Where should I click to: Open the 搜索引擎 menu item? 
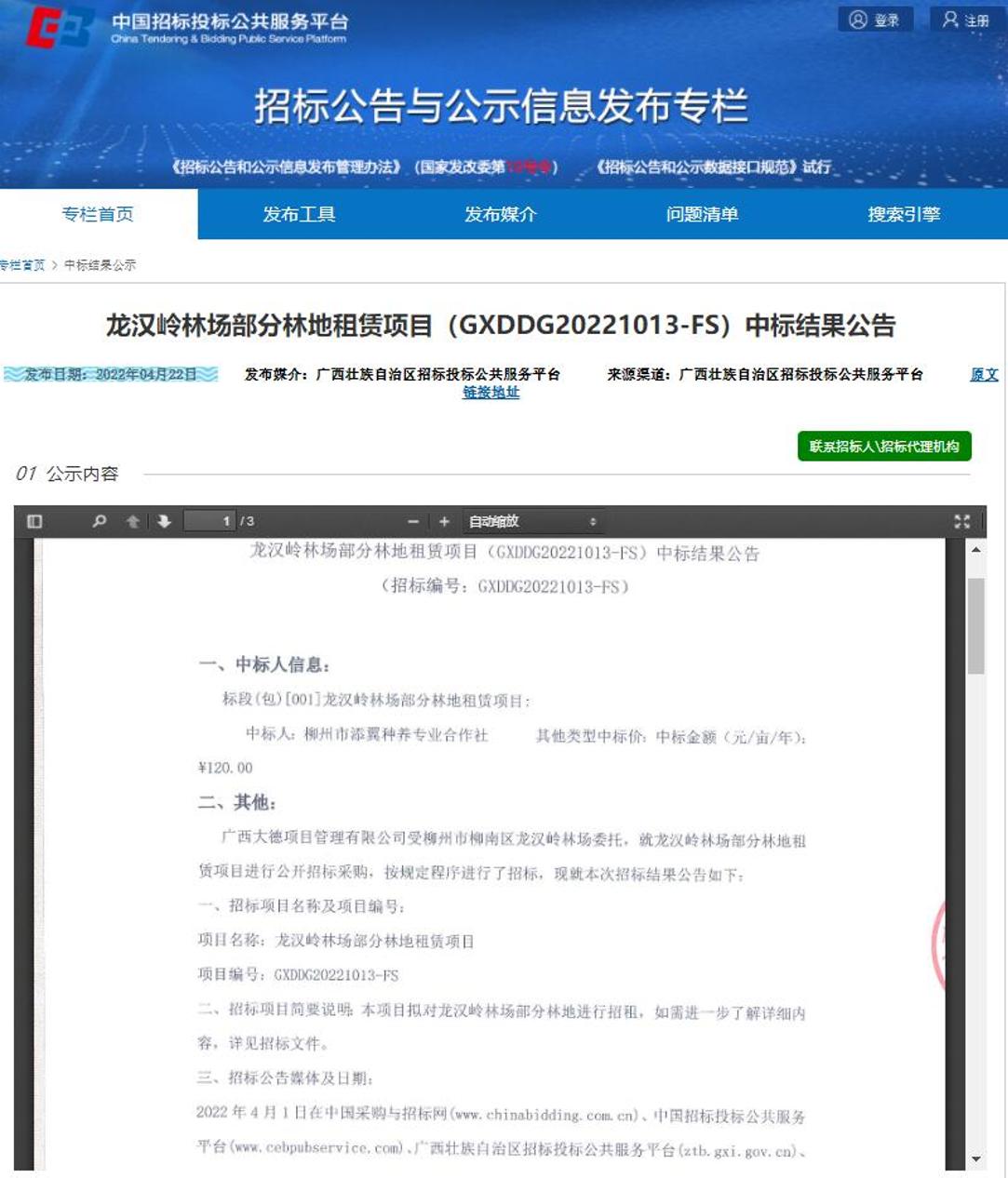pos(904,214)
